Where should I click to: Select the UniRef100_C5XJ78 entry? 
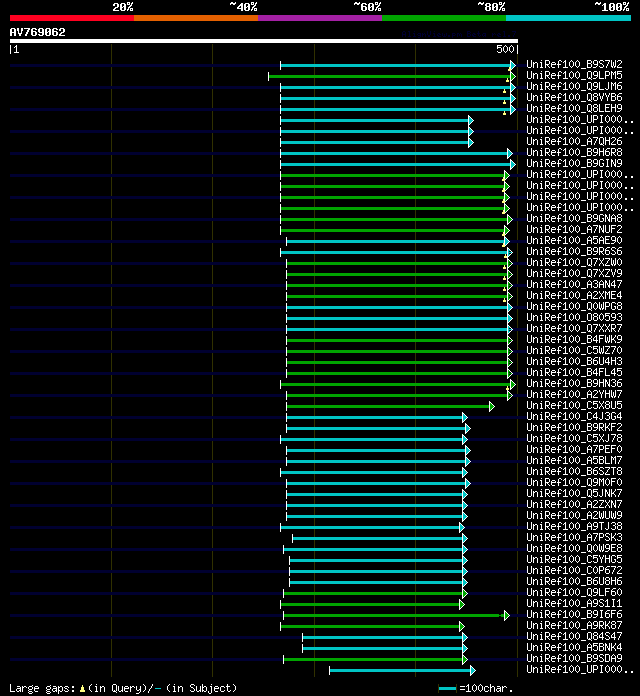[574, 439]
